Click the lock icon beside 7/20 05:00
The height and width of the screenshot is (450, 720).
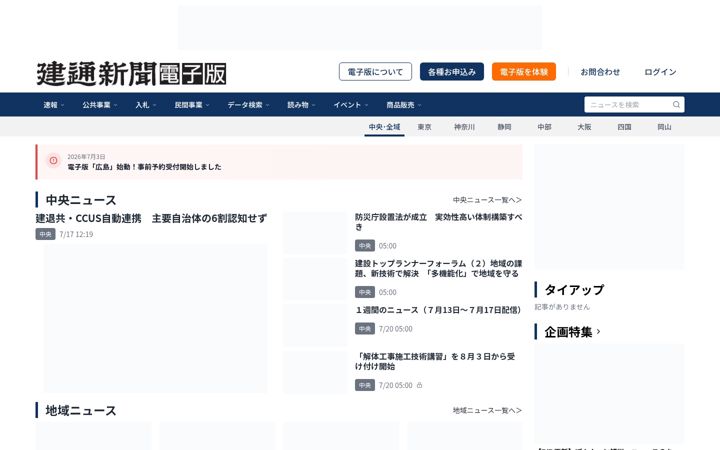point(419,385)
